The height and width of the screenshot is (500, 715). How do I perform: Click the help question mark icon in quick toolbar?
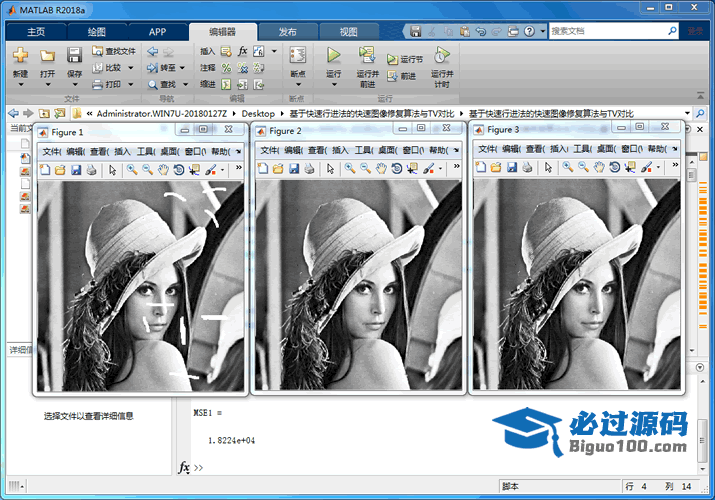(529, 31)
